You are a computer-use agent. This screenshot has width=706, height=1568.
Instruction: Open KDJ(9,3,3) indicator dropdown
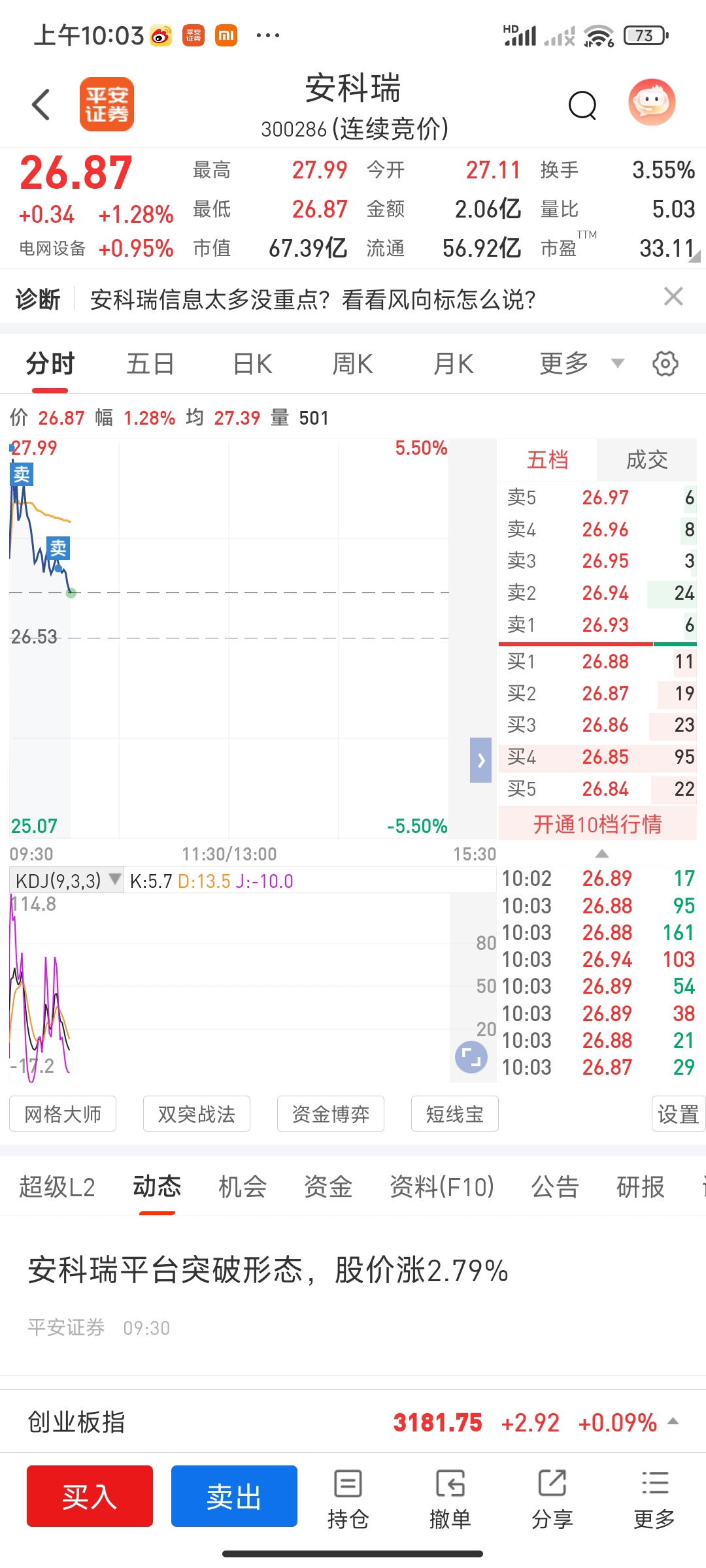[x=67, y=881]
